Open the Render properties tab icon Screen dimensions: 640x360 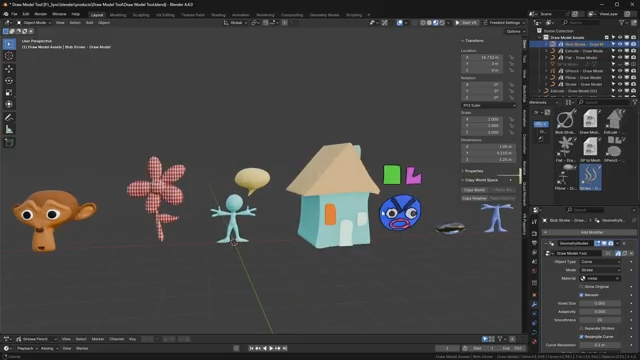(534, 233)
